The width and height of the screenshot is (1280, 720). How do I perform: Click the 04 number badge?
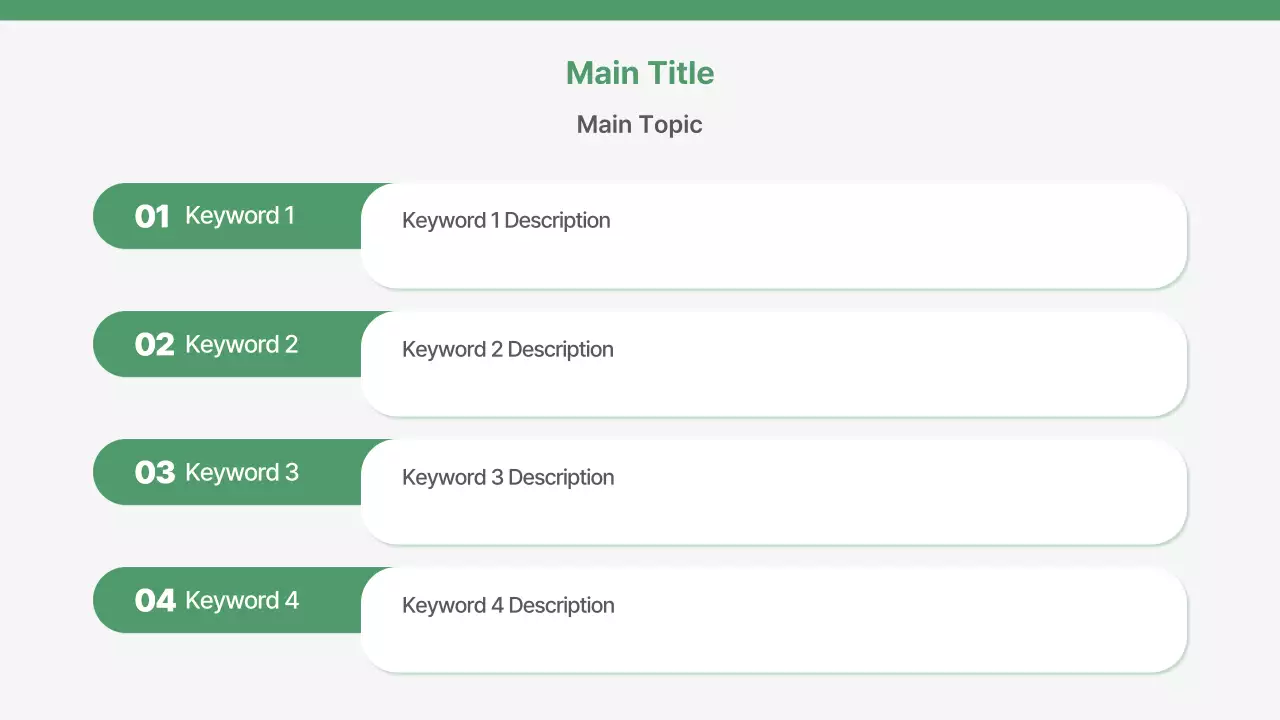[x=156, y=600]
